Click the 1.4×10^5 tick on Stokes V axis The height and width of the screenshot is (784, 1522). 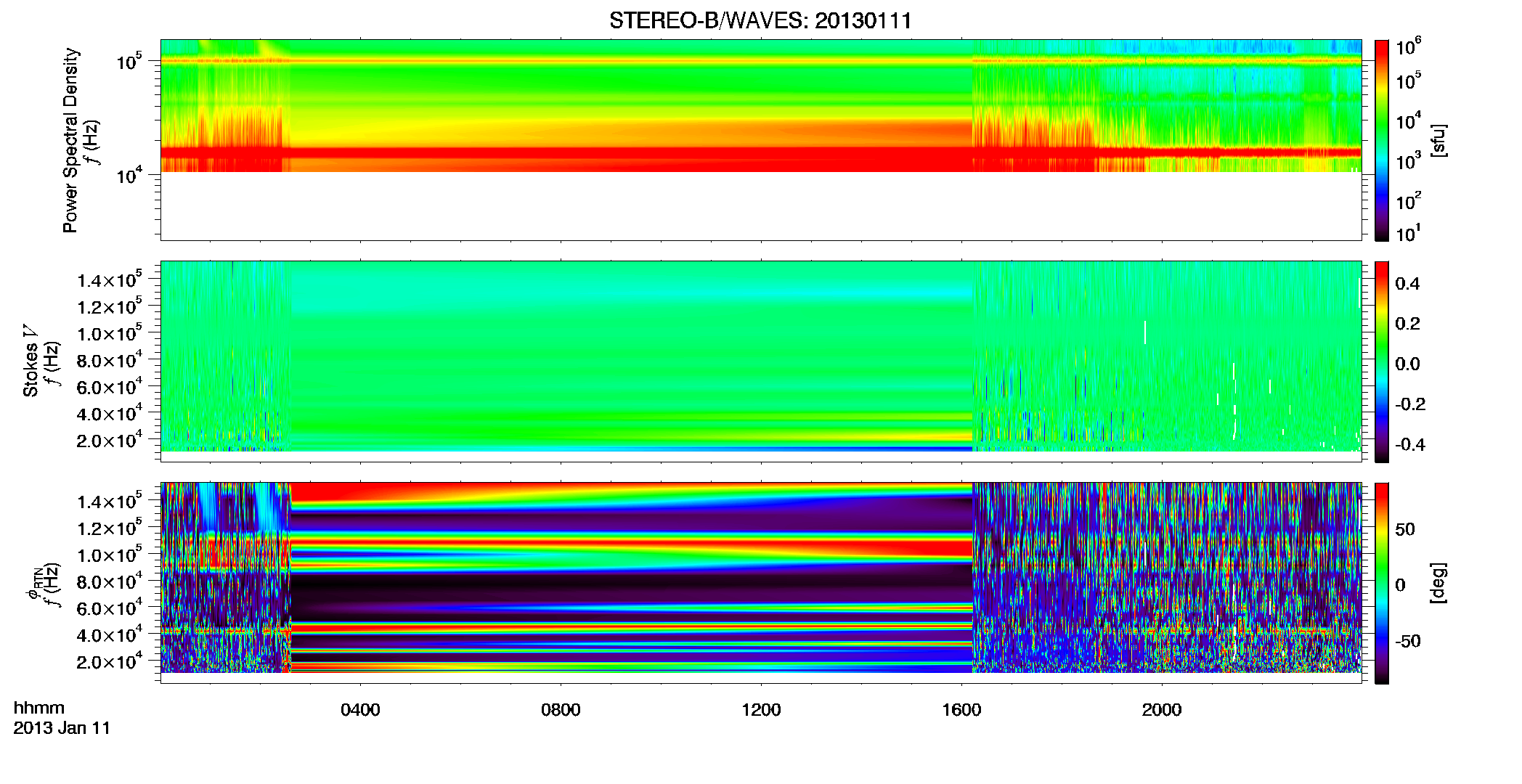tap(110, 279)
